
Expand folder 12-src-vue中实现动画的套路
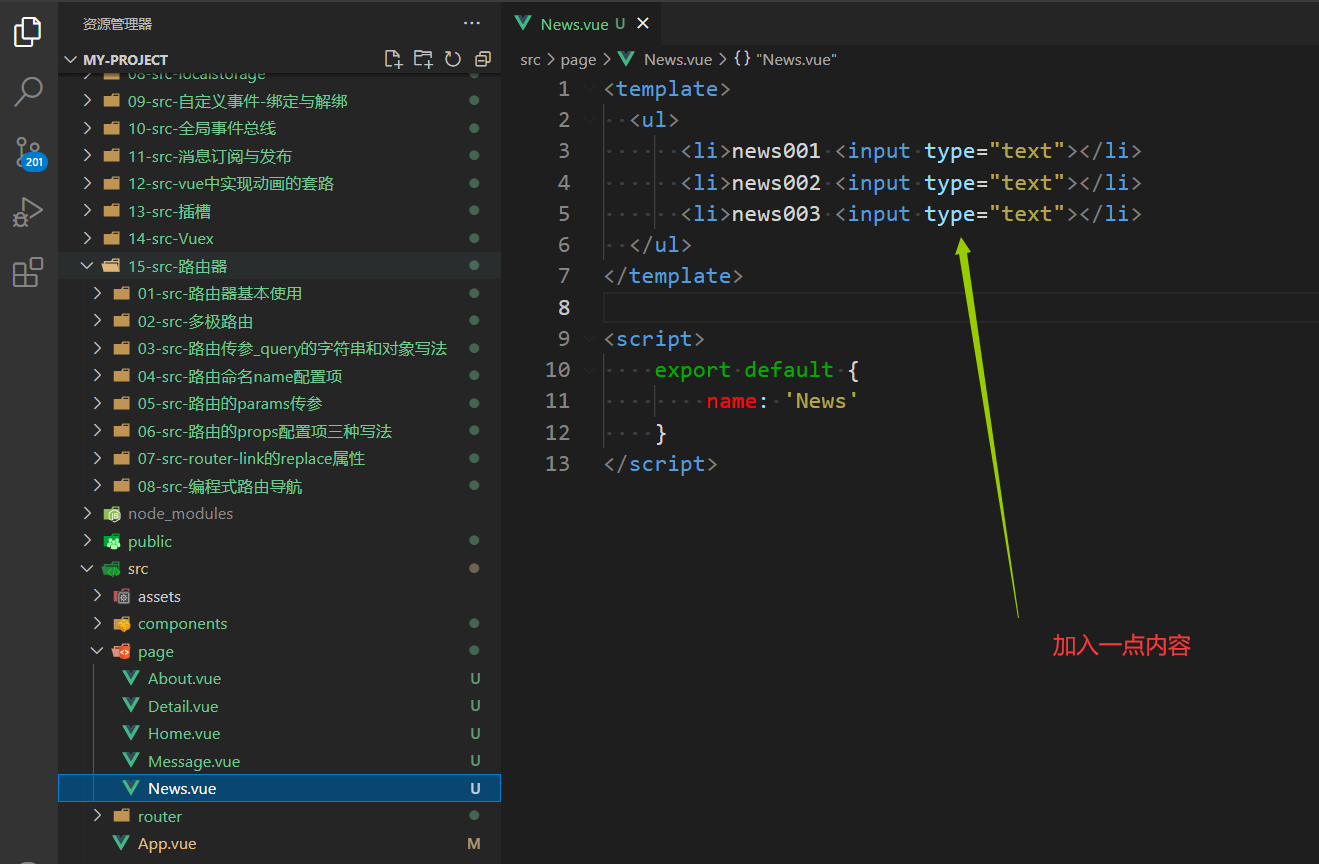[x=280, y=183]
